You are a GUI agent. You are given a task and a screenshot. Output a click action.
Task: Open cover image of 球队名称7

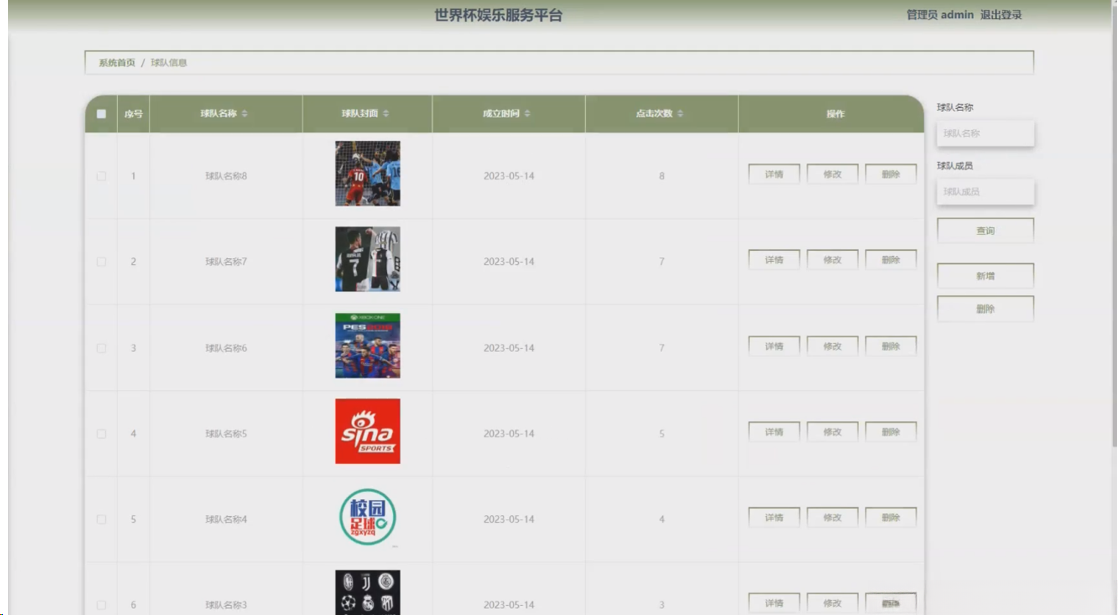(x=368, y=259)
